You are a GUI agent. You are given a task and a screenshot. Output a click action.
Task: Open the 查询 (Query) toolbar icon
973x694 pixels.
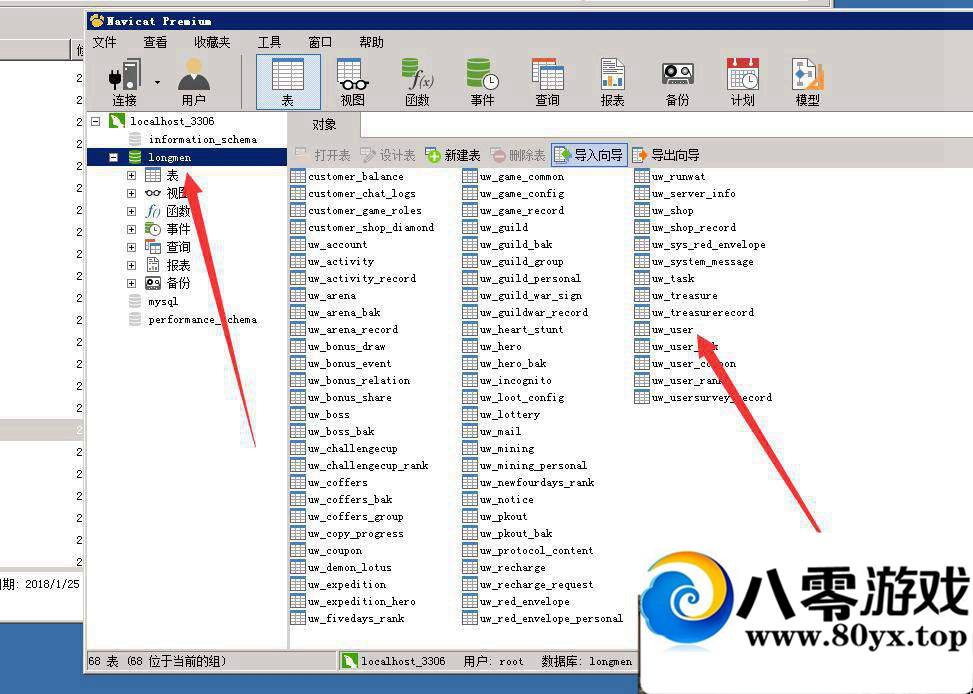pyautogui.click(x=547, y=82)
